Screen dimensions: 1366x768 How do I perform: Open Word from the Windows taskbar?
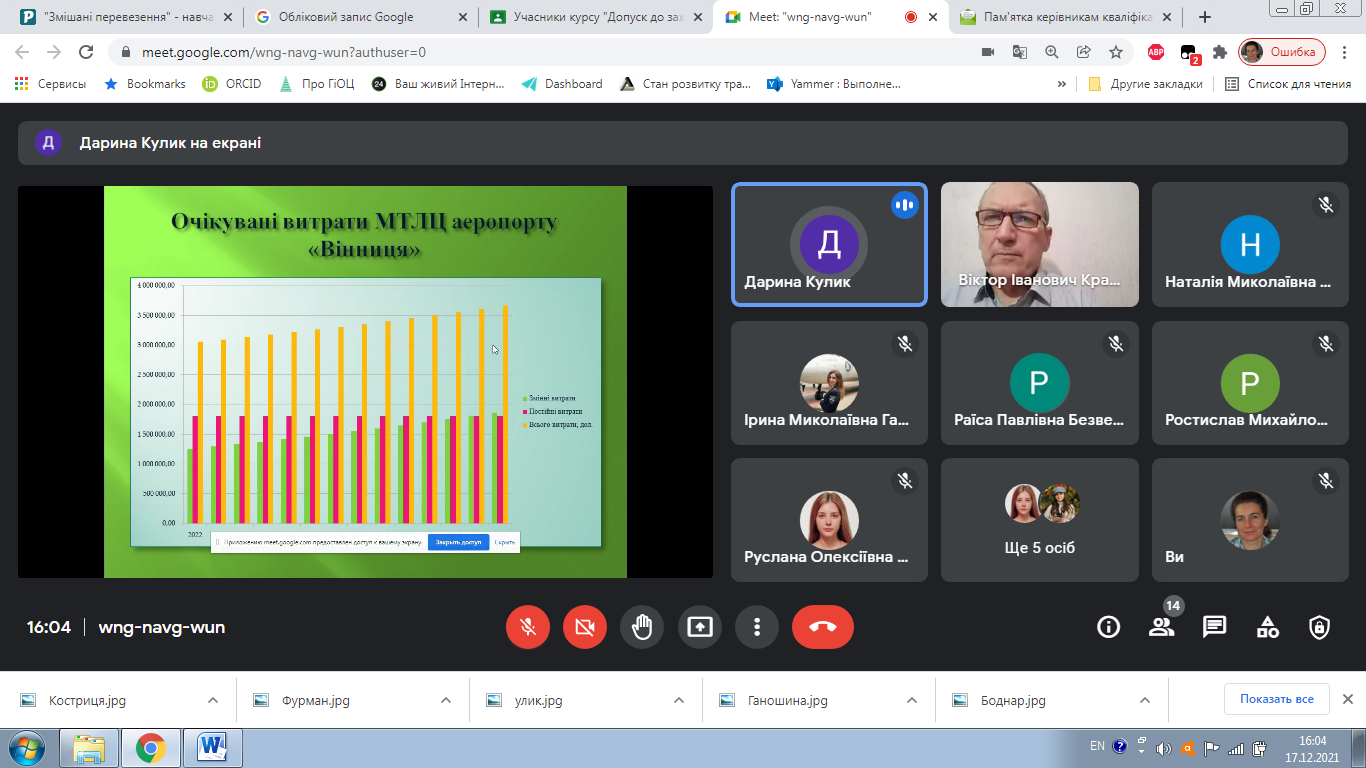(213, 747)
